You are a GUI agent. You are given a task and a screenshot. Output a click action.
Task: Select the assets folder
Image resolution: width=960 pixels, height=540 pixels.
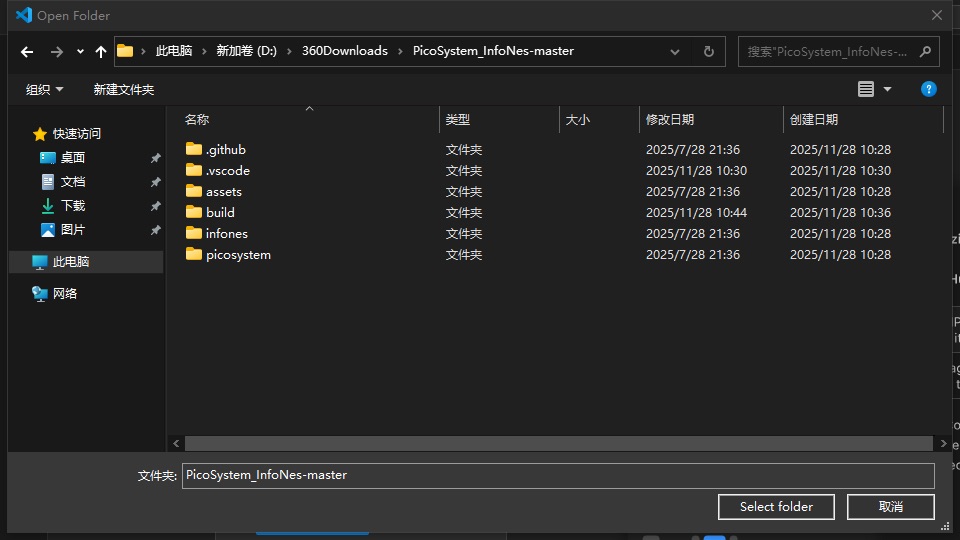(223, 192)
